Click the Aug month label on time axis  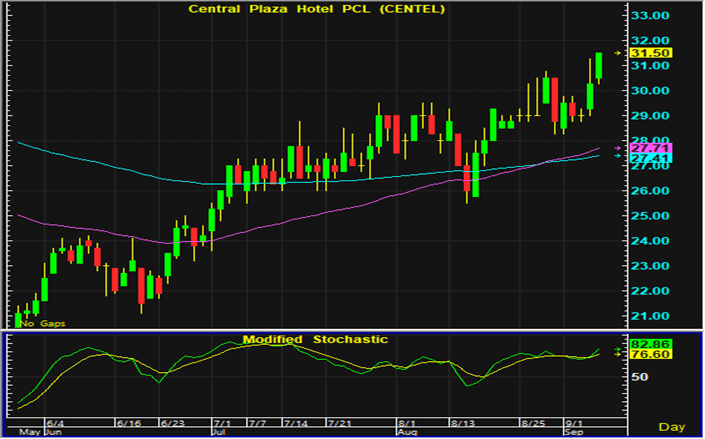pos(406,433)
